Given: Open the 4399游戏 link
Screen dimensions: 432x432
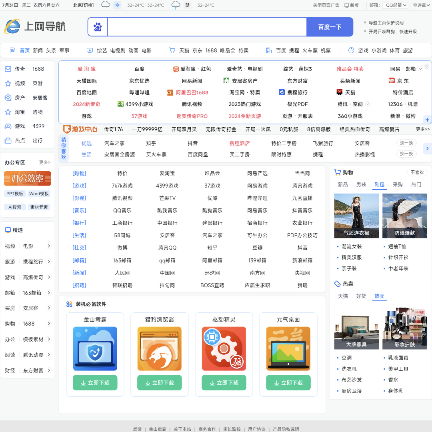Looking at the screenshot, I should pos(167,185).
